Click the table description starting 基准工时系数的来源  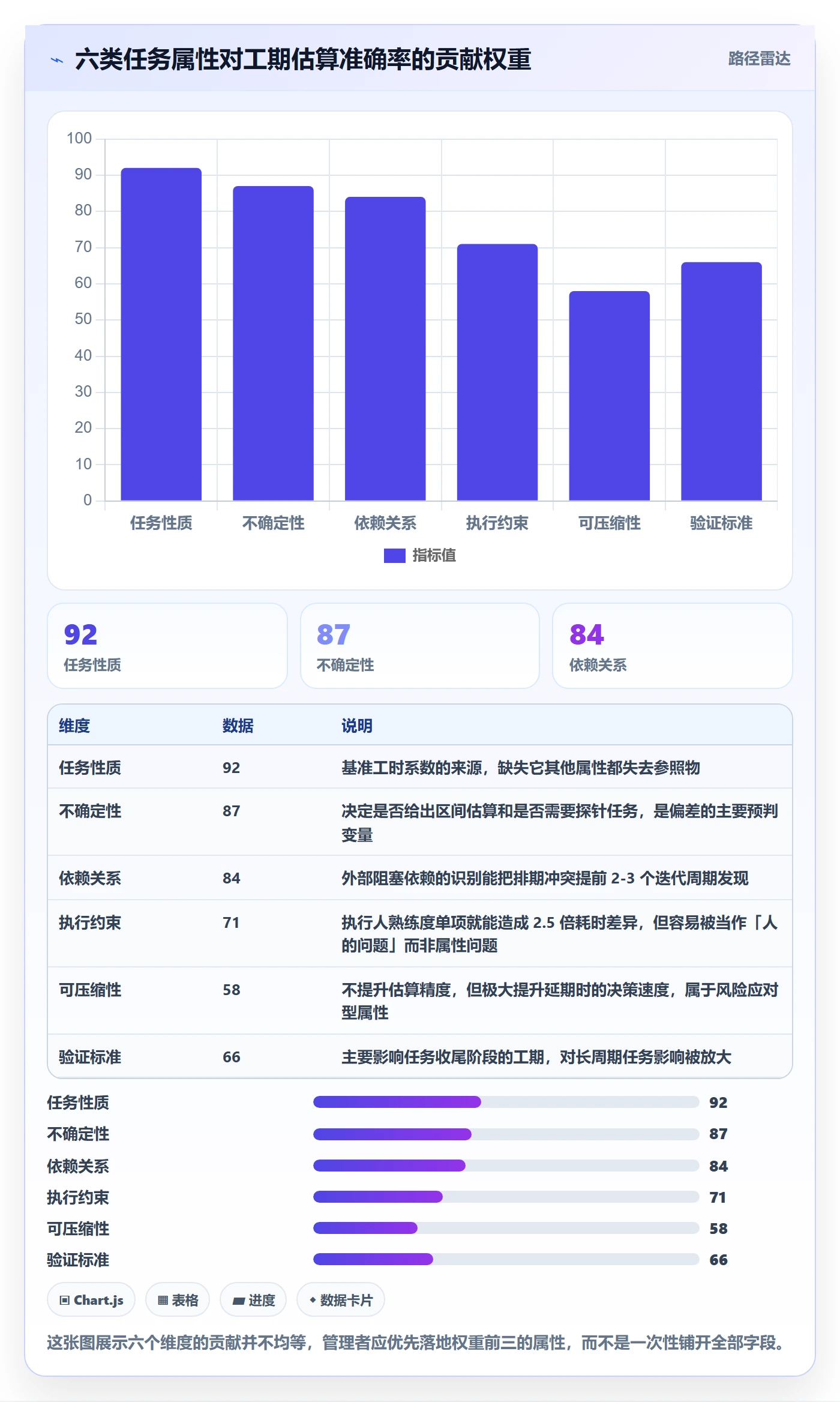521,768
